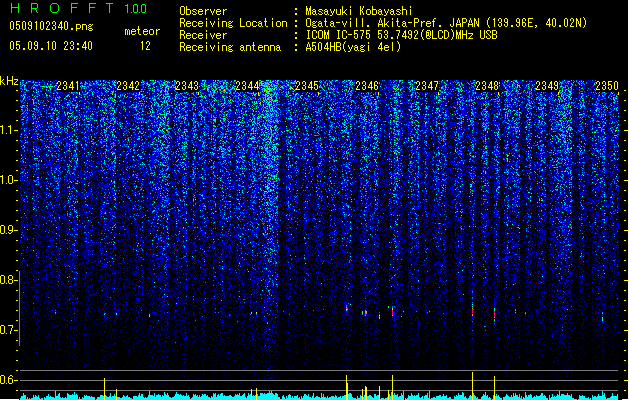This screenshot has height=400, width=629.
Task: Click the 1.0 kHz axis label
Action: point(8,180)
